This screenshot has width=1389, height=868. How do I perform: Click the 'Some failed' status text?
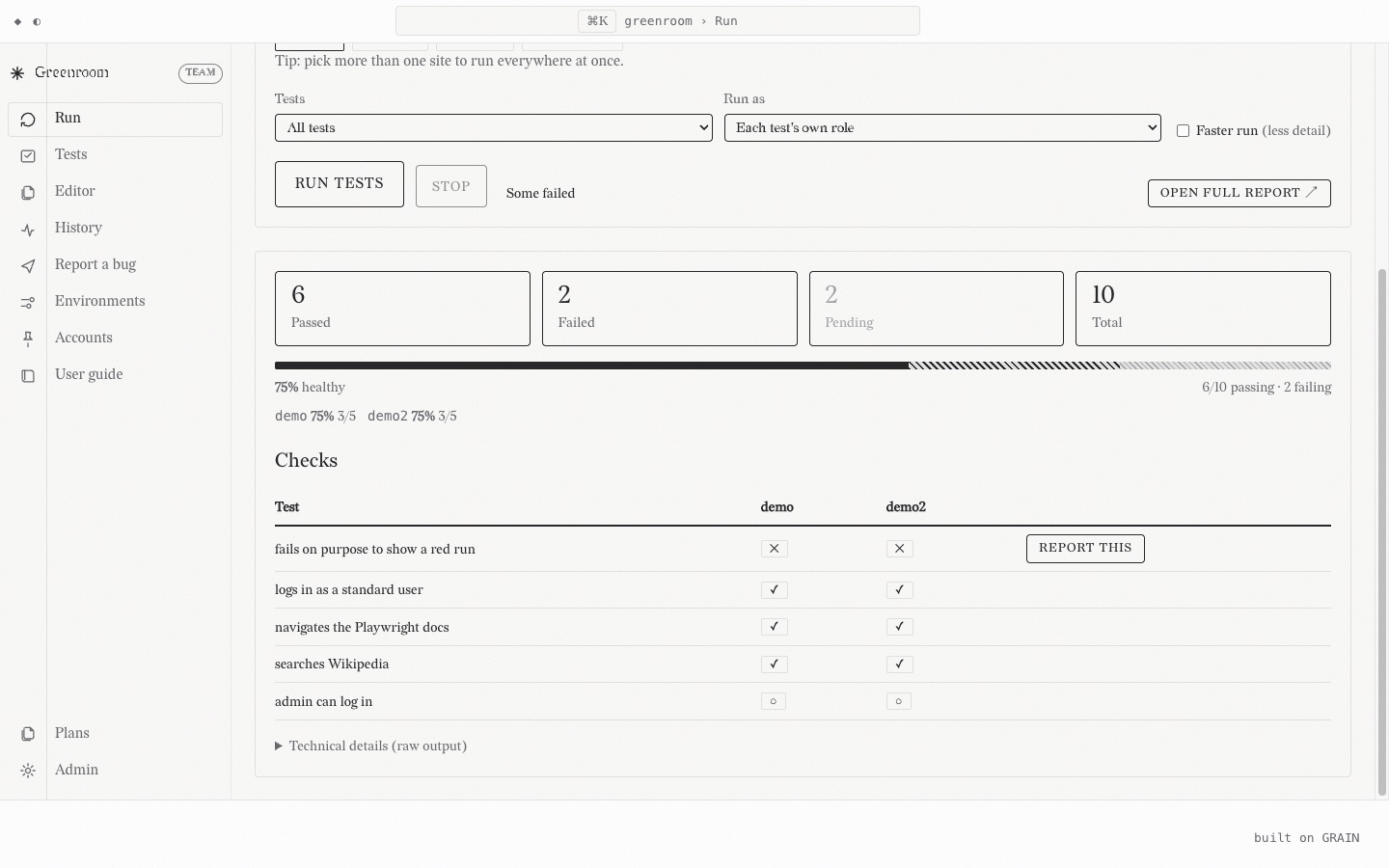540,194
